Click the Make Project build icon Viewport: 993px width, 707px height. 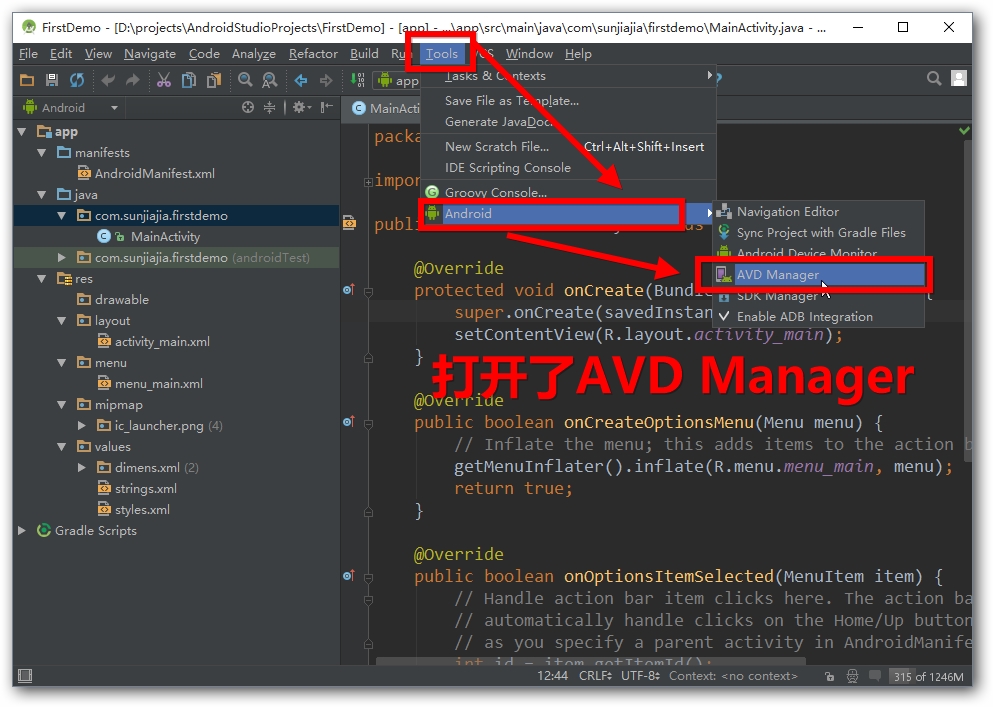pos(358,80)
